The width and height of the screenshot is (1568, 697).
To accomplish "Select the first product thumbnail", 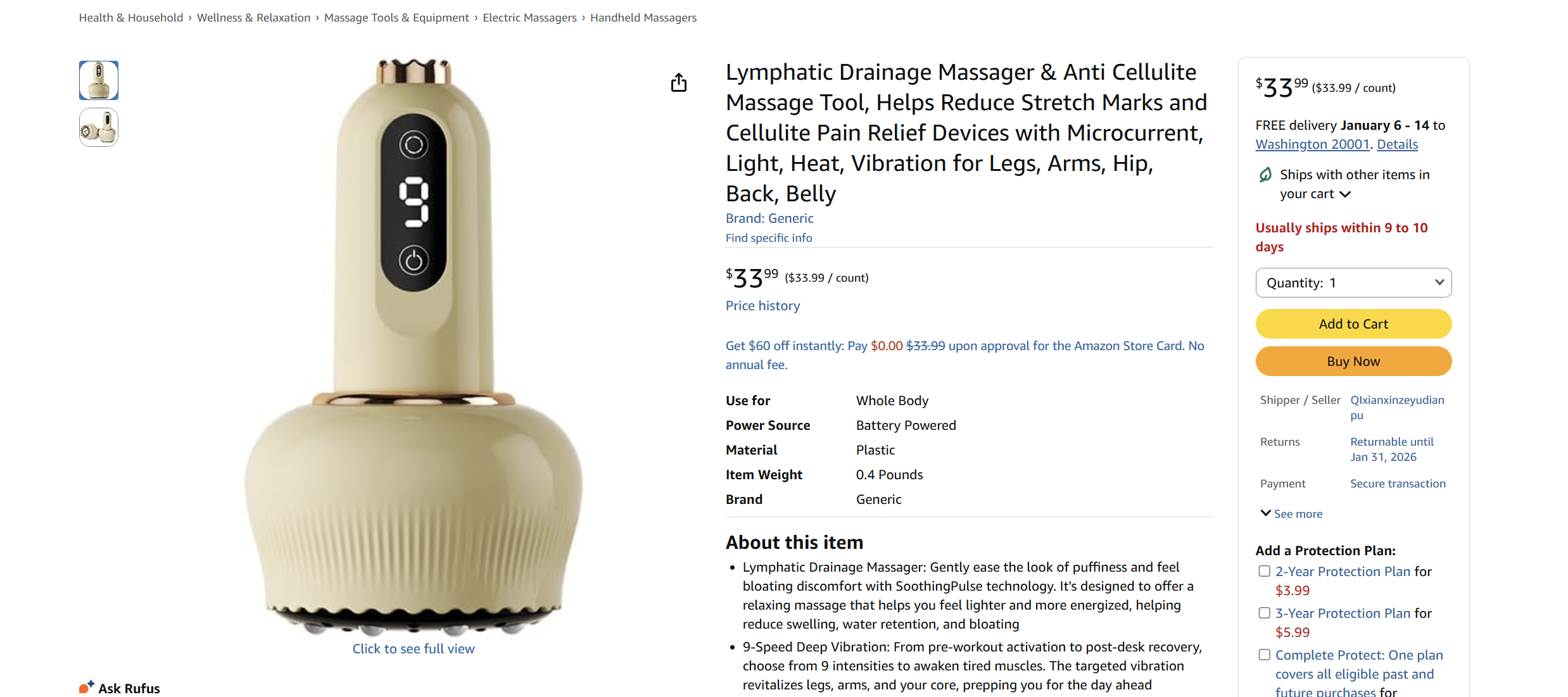I will tap(99, 80).
